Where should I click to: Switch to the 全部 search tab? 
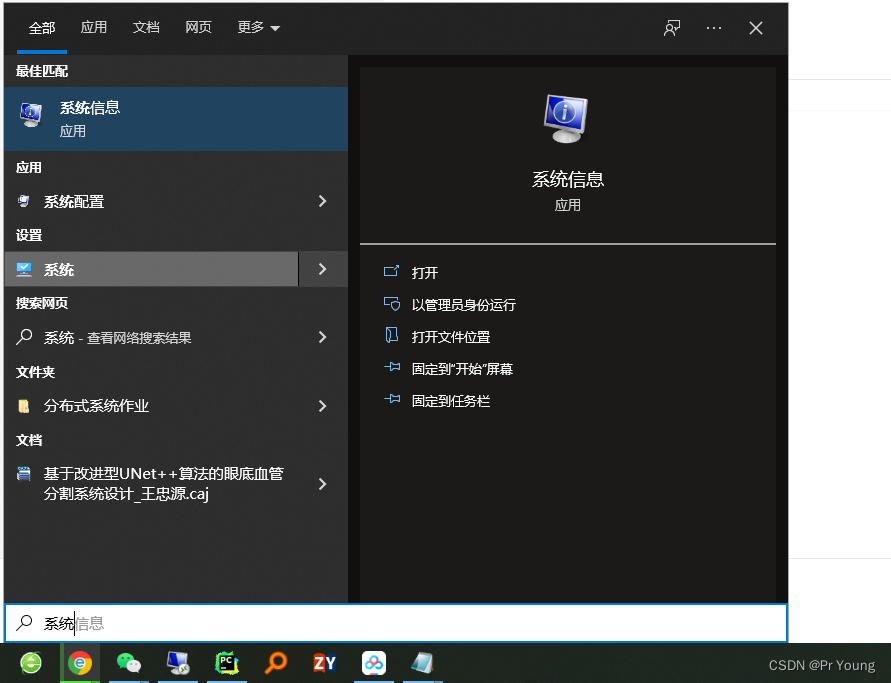[x=42, y=28]
